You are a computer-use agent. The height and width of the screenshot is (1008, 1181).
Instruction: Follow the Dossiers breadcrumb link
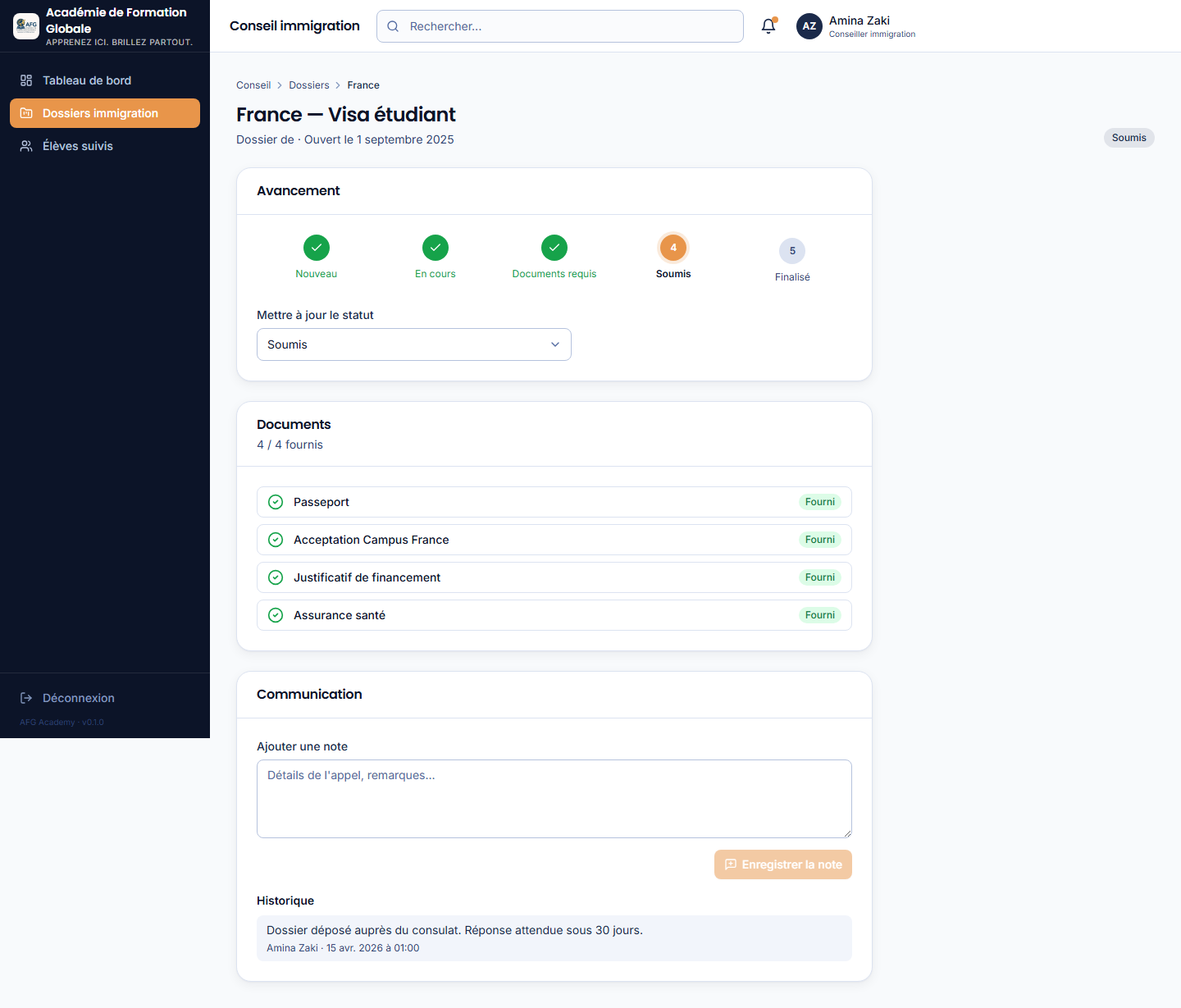click(x=309, y=85)
